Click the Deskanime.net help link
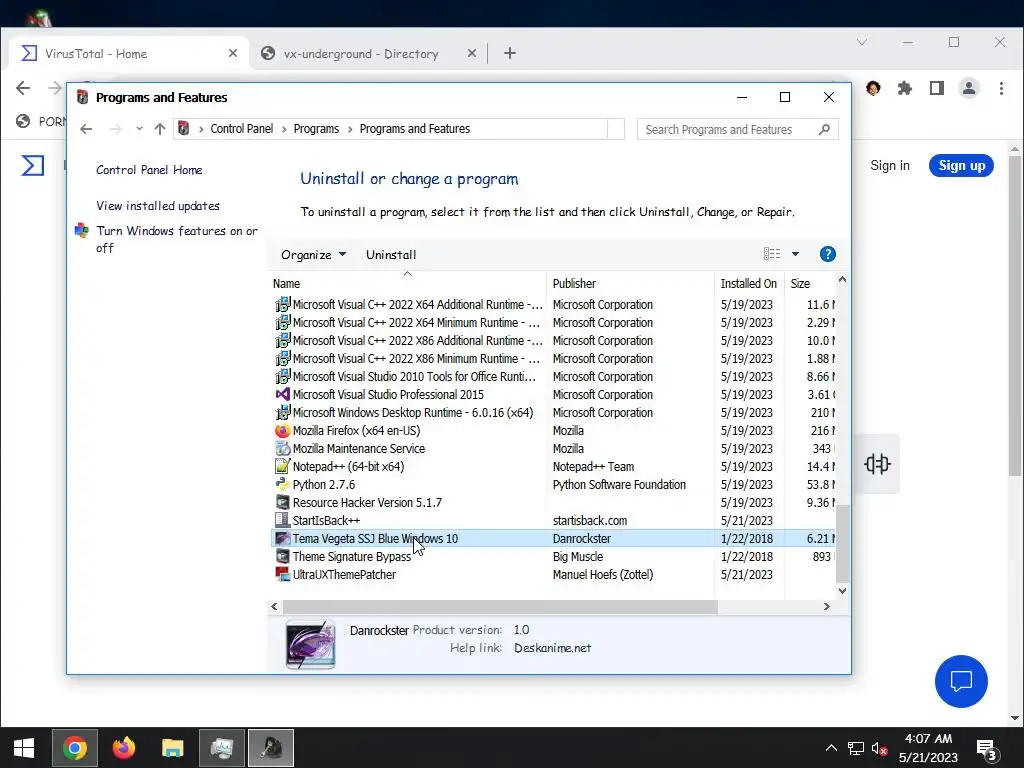 [552, 648]
